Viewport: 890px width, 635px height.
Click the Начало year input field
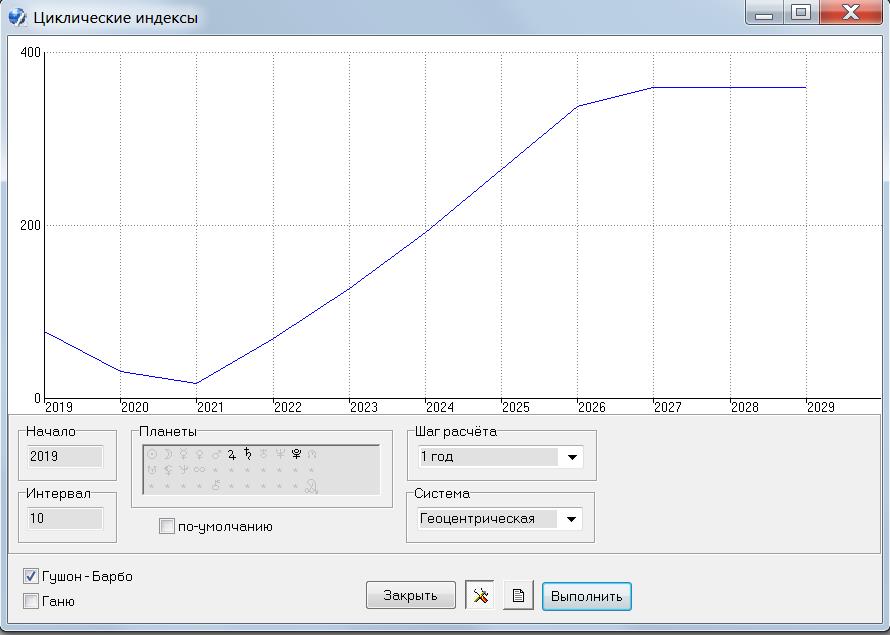[x=65, y=457]
